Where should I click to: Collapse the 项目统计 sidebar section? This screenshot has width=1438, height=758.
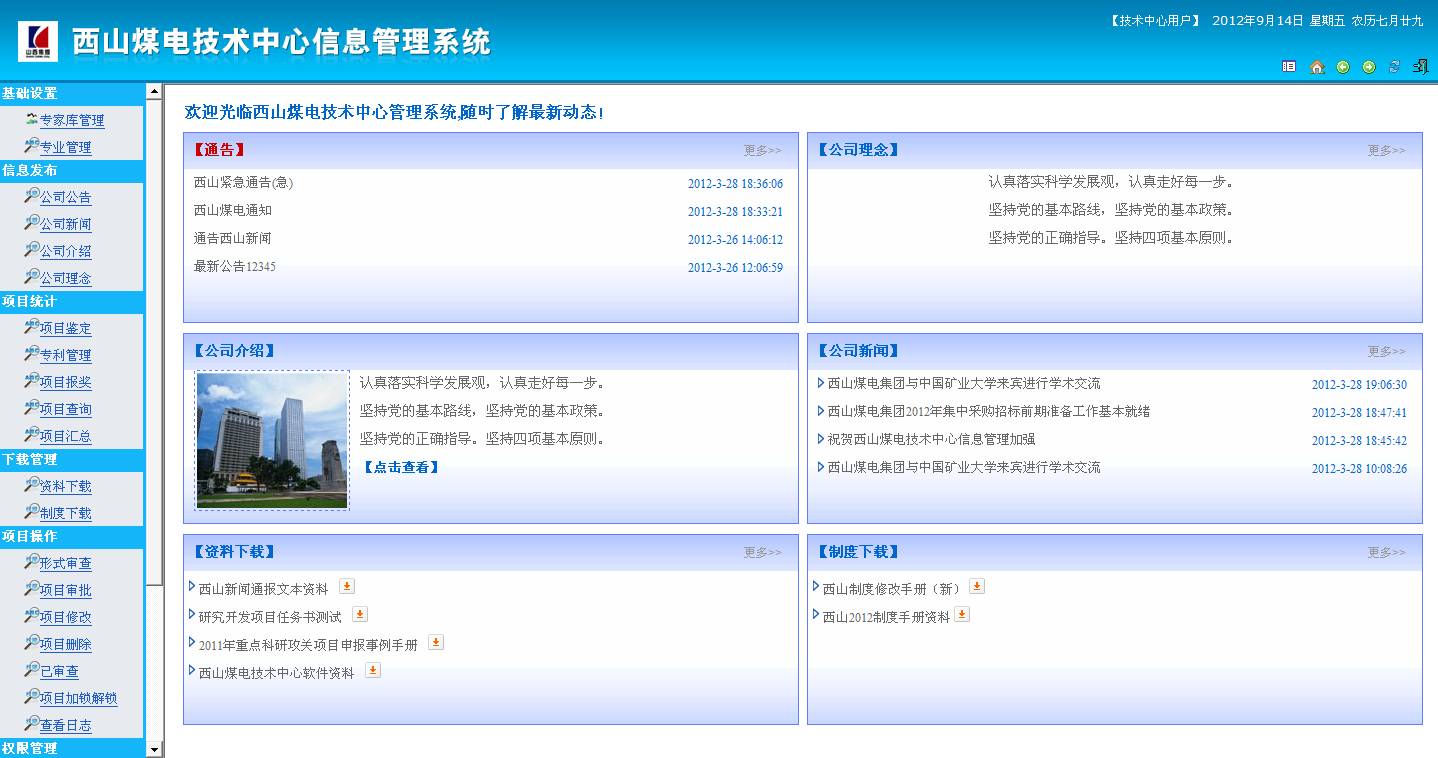coord(72,301)
